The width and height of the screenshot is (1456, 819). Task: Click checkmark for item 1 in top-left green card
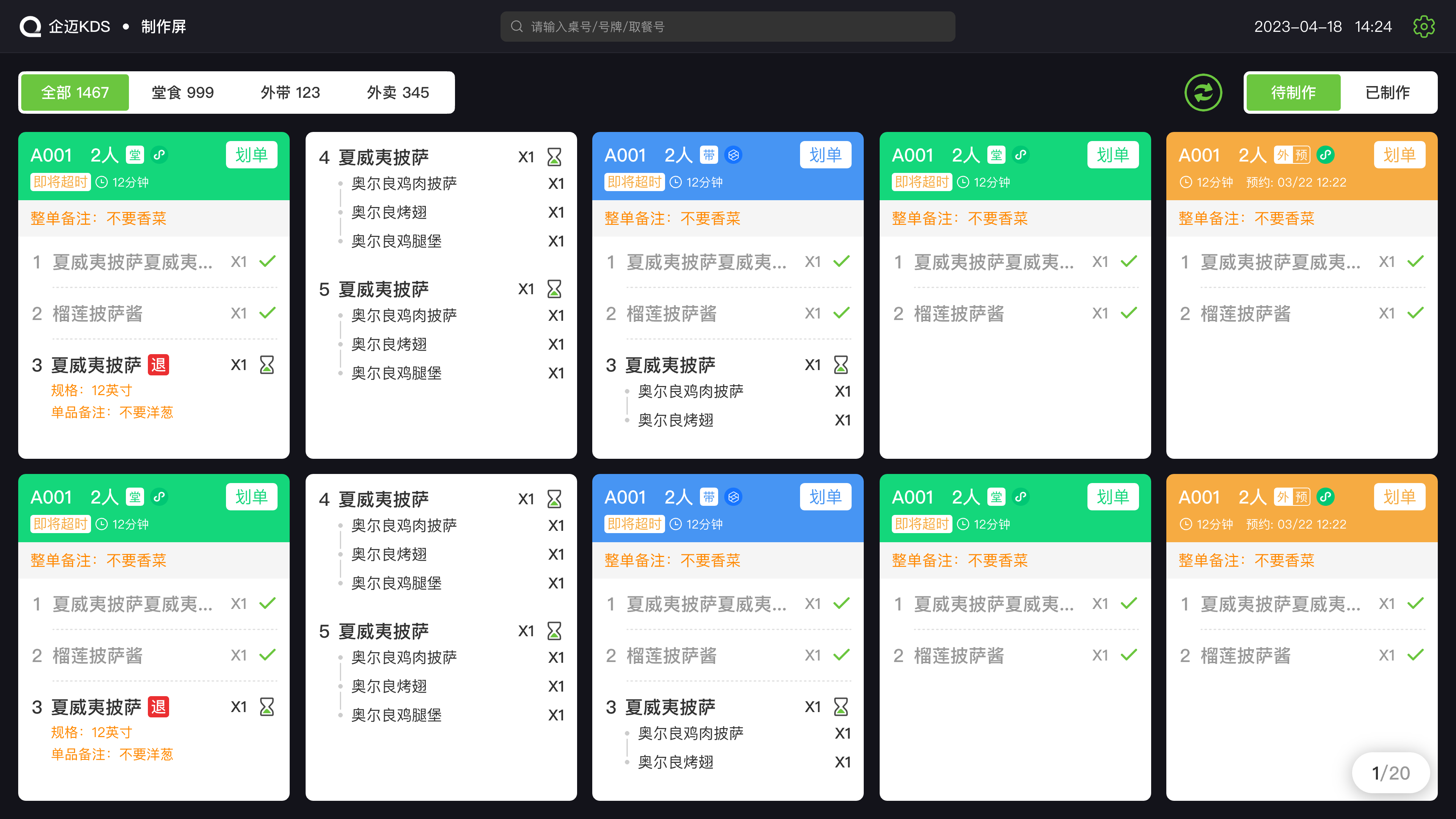click(267, 261)
